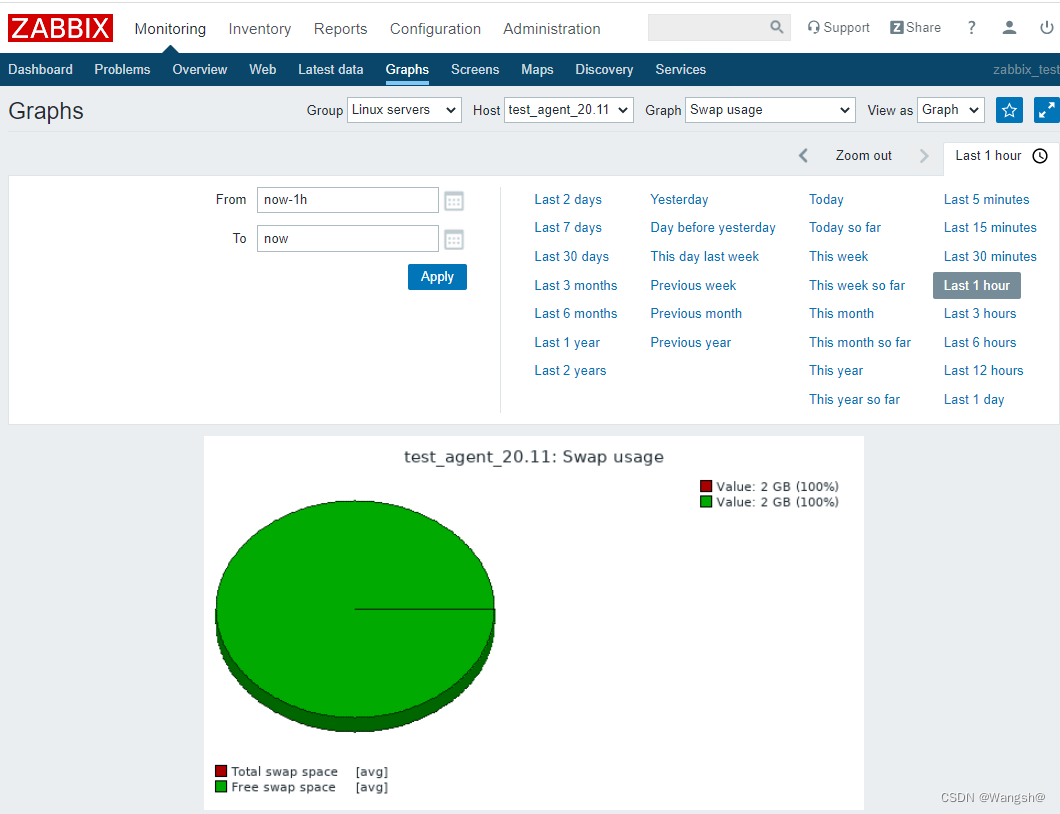The width and height of the screenshot is (1060, 814).
Task: Select the Graphs submenu
Action: pyautogui.click(x=407, y=70)
